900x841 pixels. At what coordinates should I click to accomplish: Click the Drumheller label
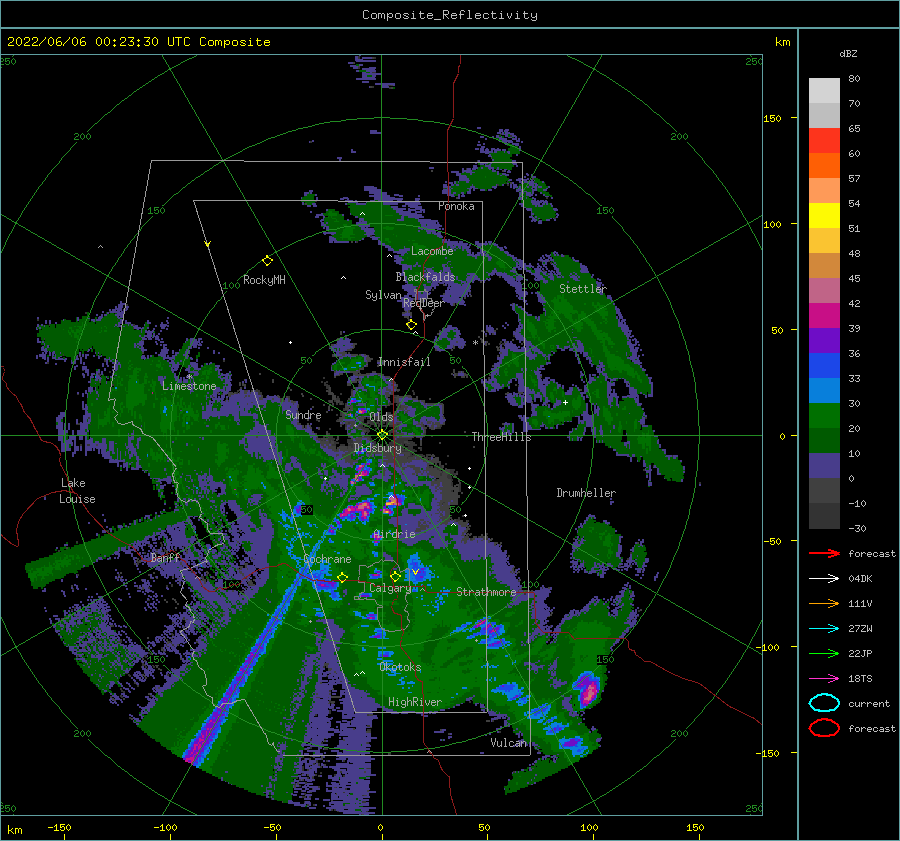[586, 493]
